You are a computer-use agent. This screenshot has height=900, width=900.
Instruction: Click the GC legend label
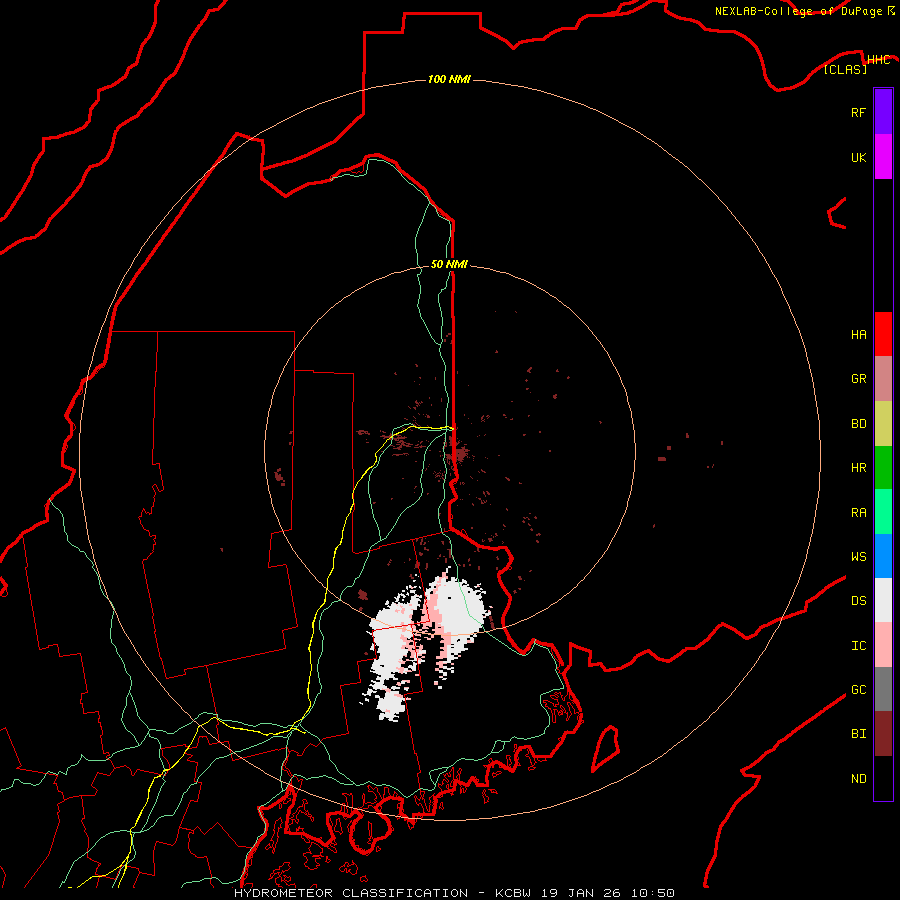(858, 690)
